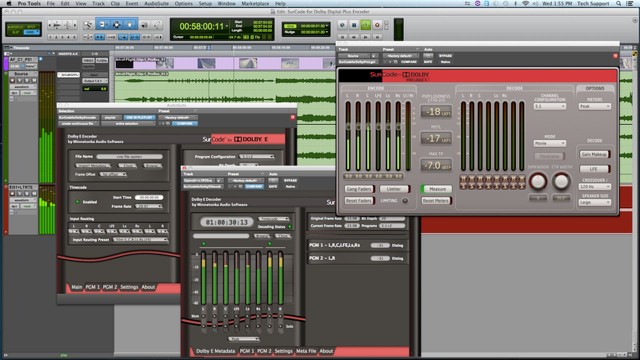
Task: Open the Input Routing Preset dropdown
Action: click(x=140, y=240)
